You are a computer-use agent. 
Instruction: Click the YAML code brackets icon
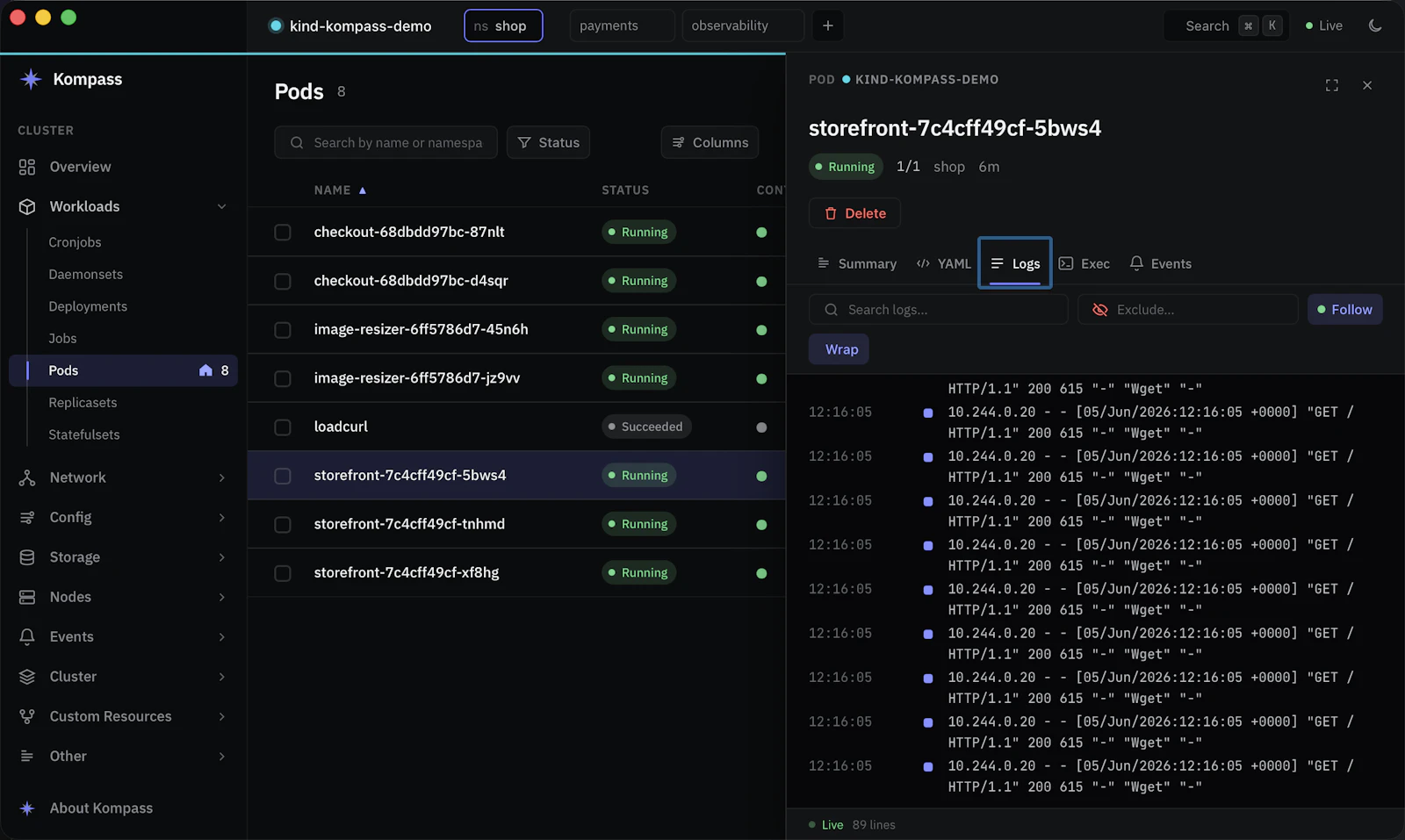(x=923, y=263)
